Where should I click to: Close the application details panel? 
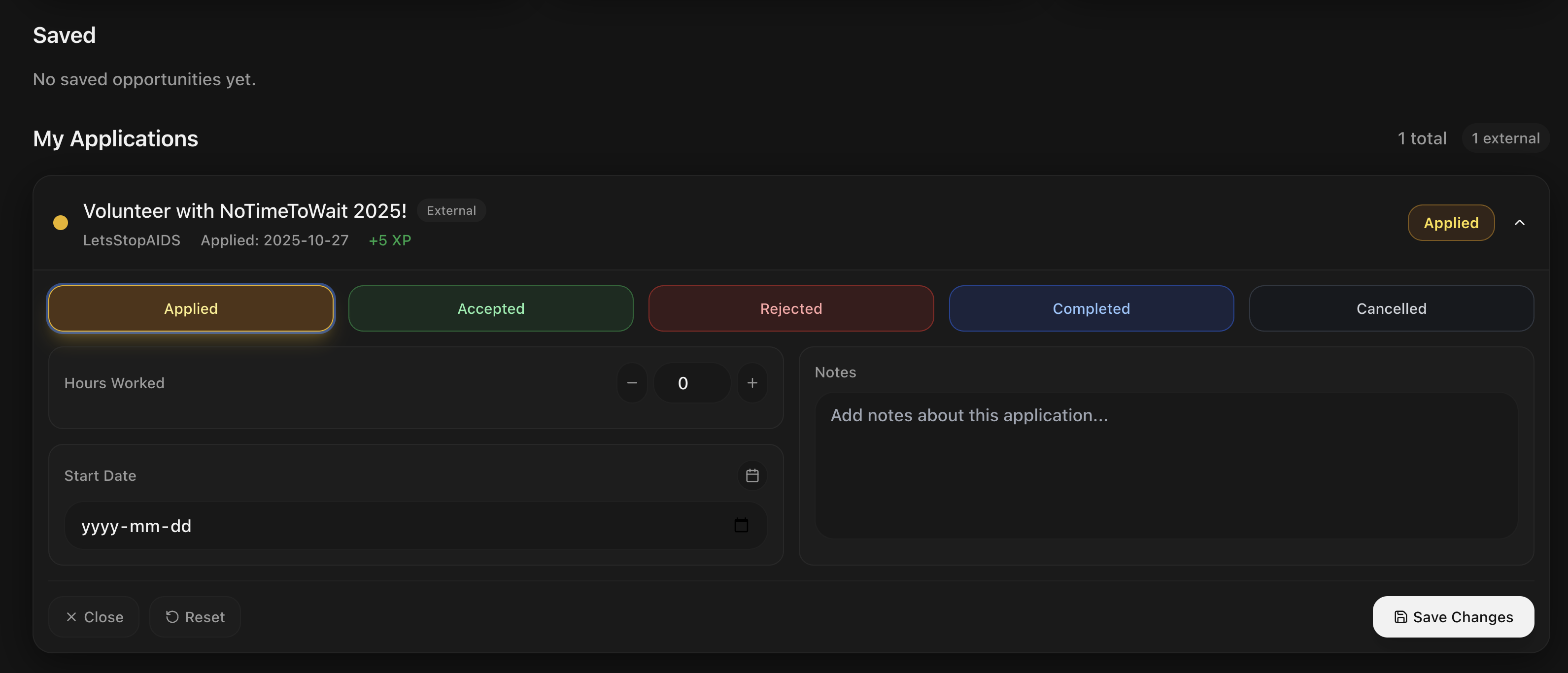click(x=94, y=616)
